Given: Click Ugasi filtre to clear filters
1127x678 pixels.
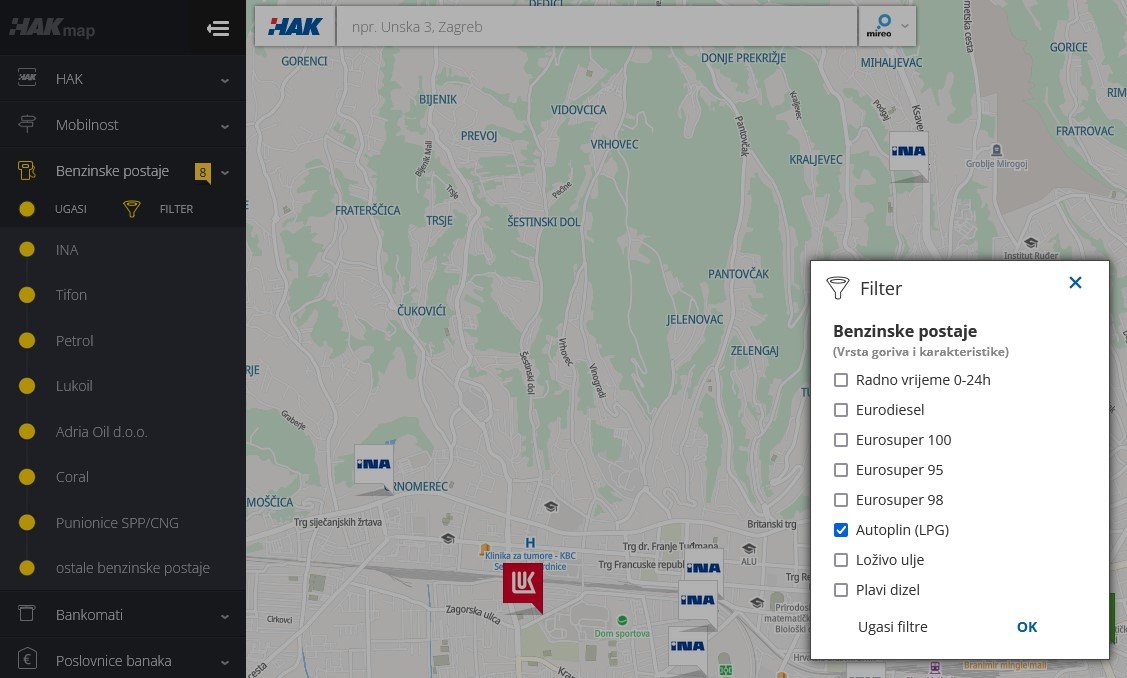Looking at the screenshot, I should [892, 627].
